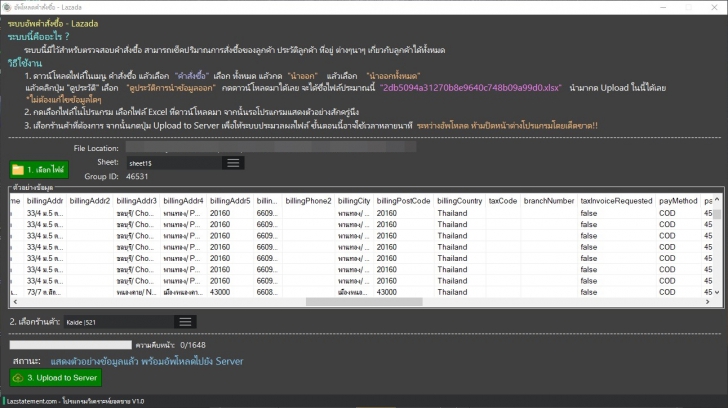
Task: Click the 3. Upload to Server button
Action: click(56, 378)
